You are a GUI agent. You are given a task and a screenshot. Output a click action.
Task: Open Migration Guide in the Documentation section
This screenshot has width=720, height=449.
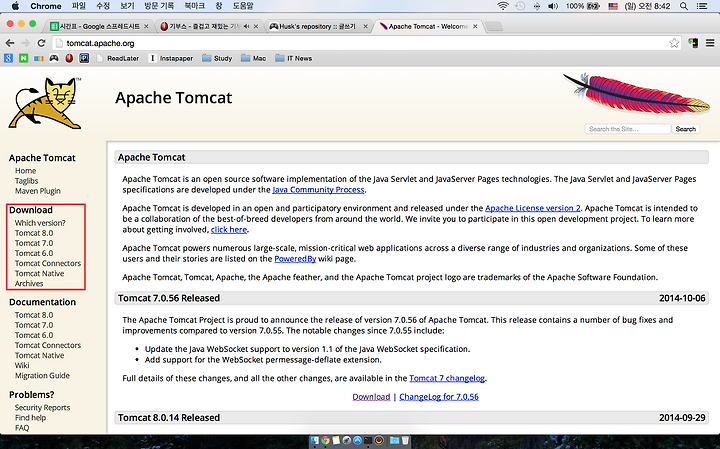pos(42,376)
